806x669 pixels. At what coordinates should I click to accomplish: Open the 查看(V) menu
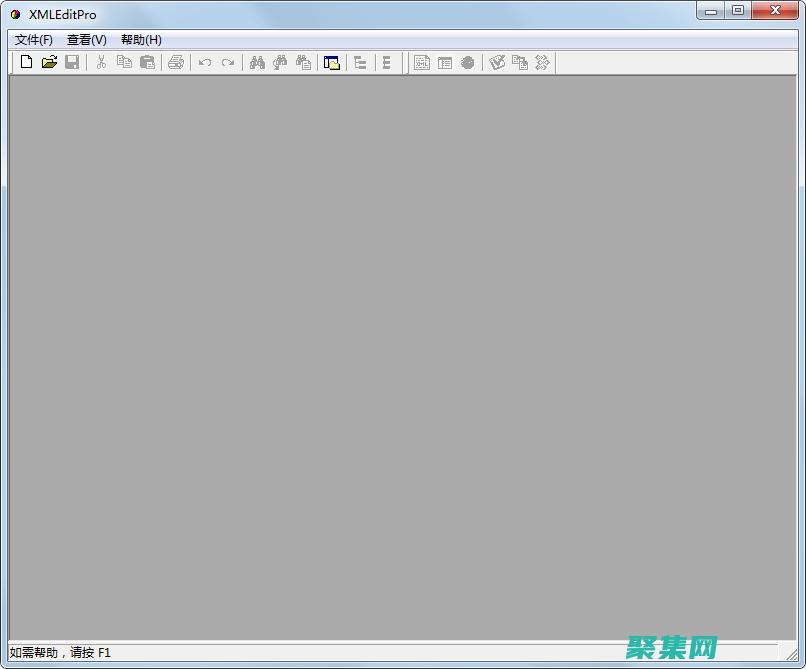[x=87, y=40]
